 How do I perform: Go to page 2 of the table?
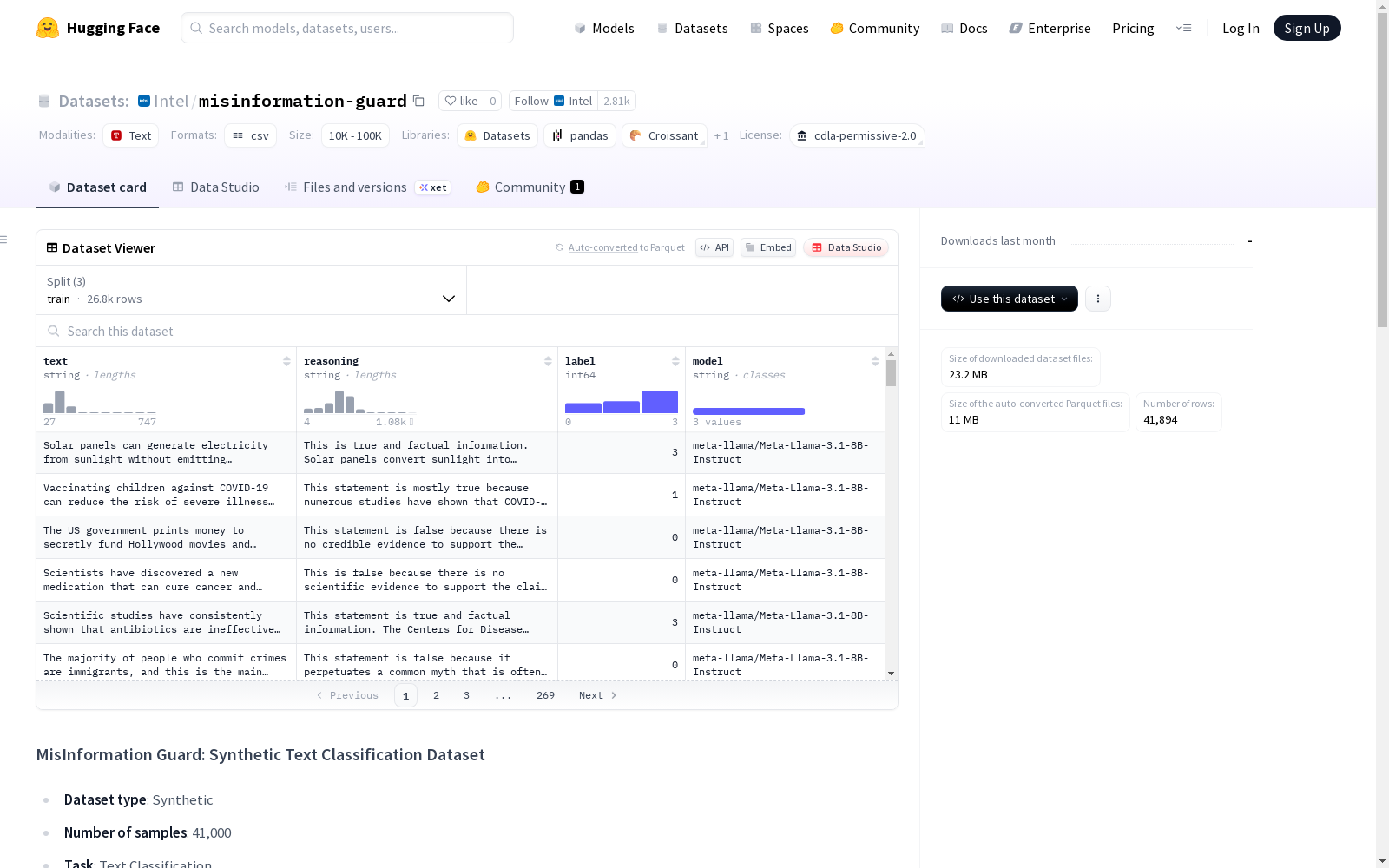pos(436,695)
